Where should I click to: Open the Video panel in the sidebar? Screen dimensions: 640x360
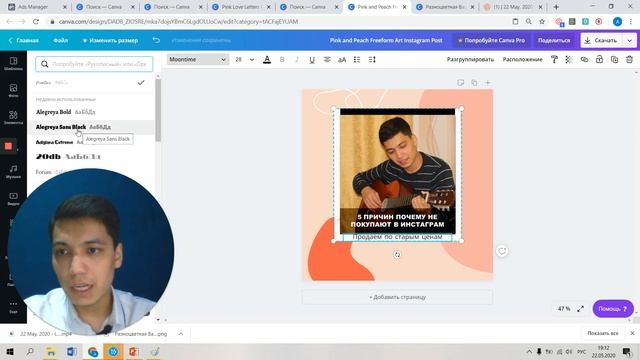coord(13,198)
